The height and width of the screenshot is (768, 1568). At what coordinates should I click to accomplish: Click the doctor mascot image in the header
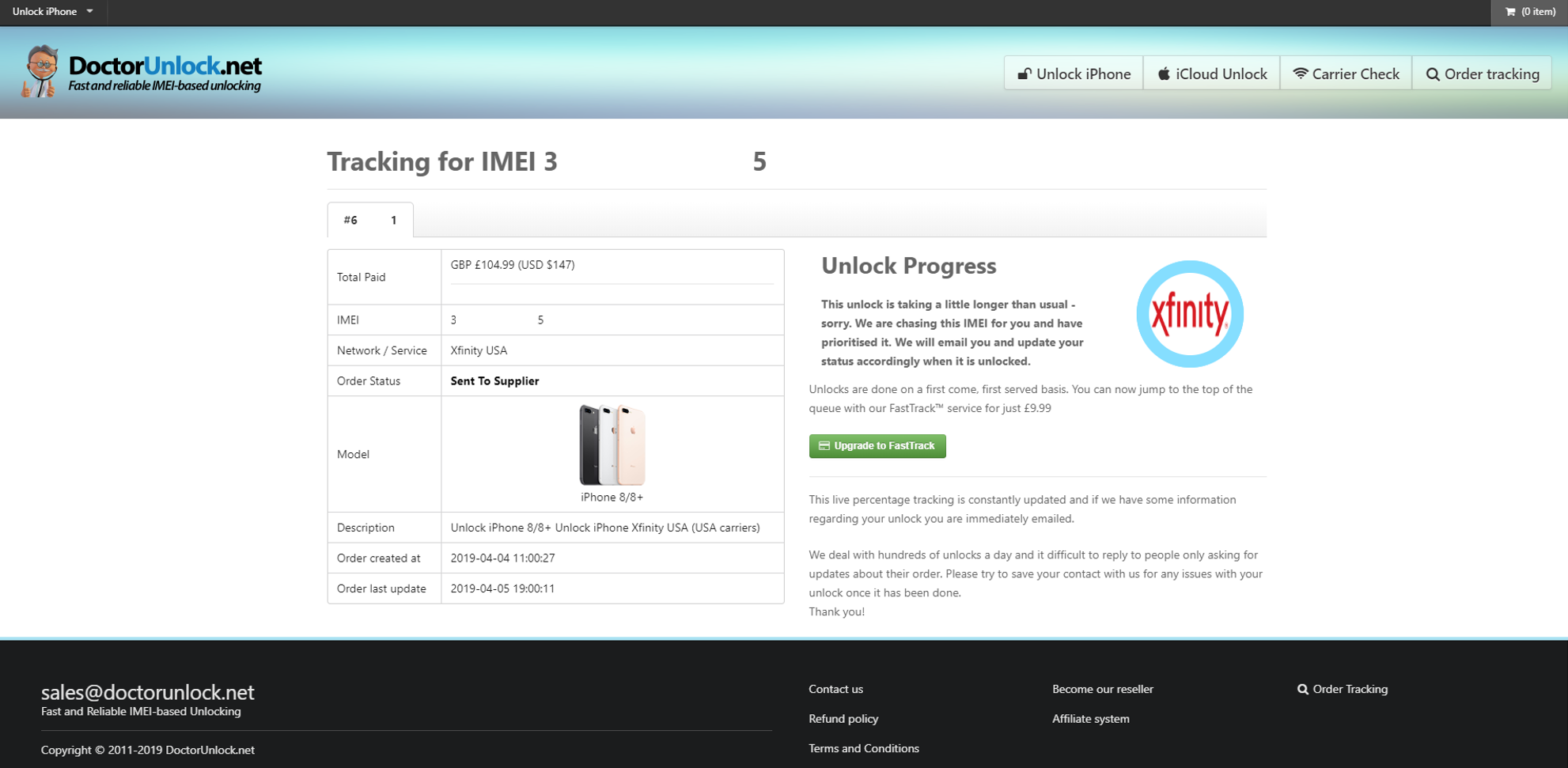click(41, 71)
